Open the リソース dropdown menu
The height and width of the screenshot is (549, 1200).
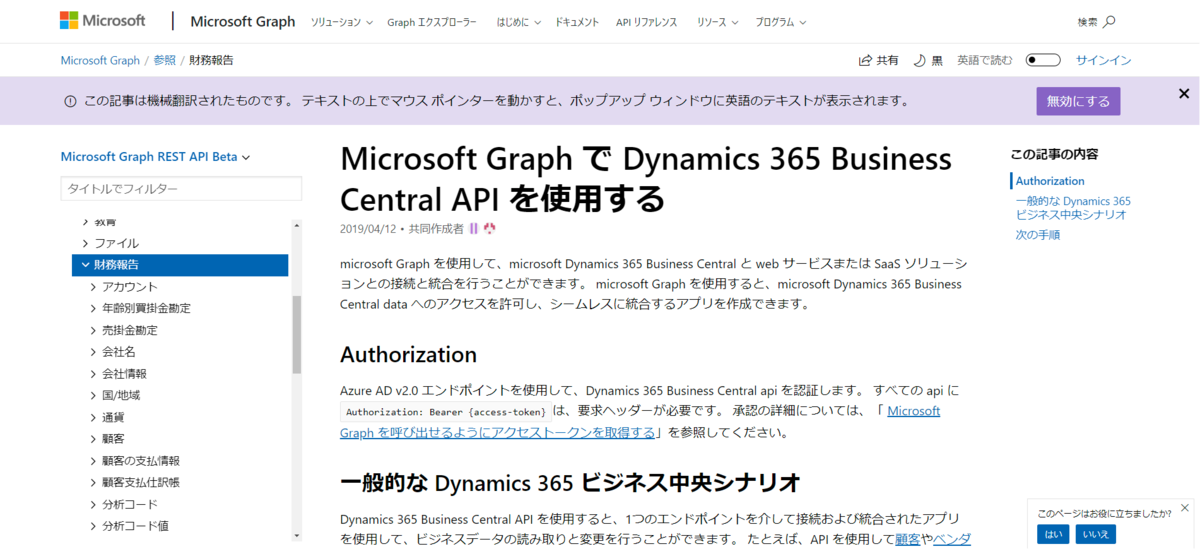pos(719,22)
